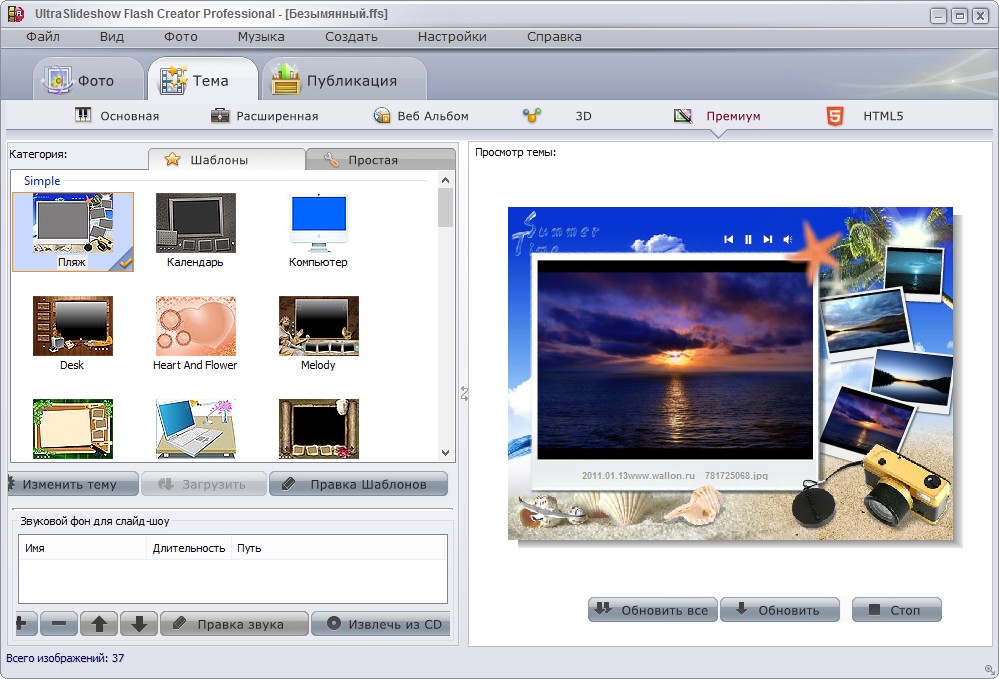This screenshot has width=999, height=679.
Task: Select the HTML5 theme type
Action: pyautogui.click(x=865, y=116)
